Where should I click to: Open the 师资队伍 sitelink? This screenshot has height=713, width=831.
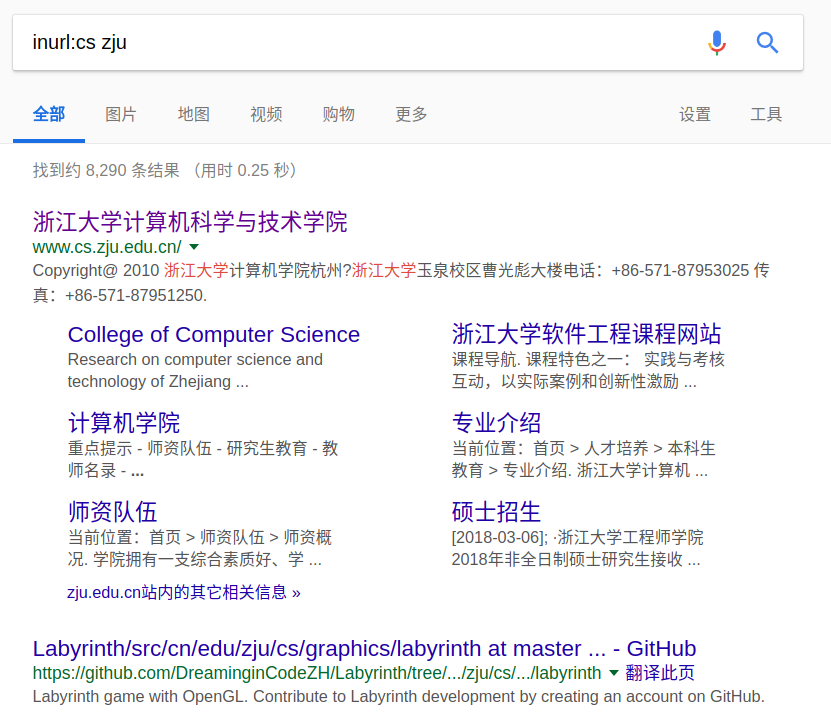113,512
